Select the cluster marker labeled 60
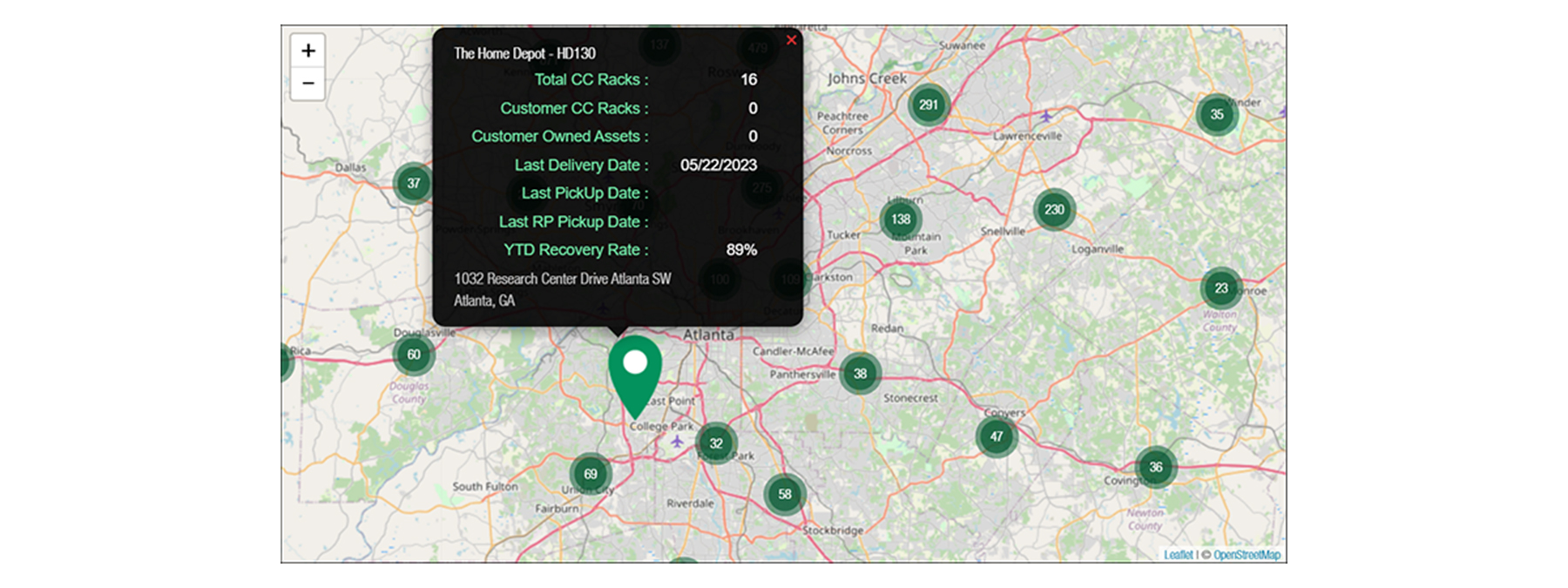 coord(414,355)
